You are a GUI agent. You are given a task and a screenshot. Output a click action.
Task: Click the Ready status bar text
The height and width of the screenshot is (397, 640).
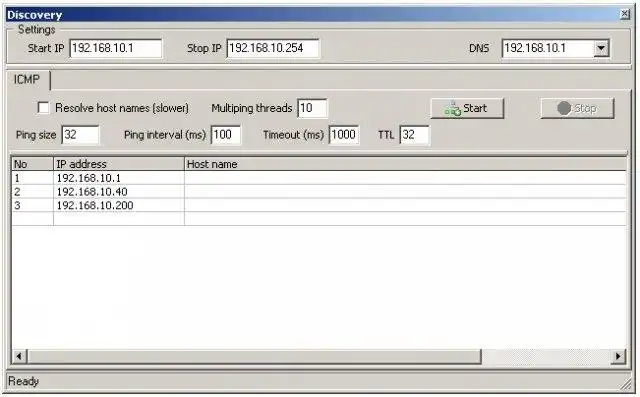pos(23,381)
